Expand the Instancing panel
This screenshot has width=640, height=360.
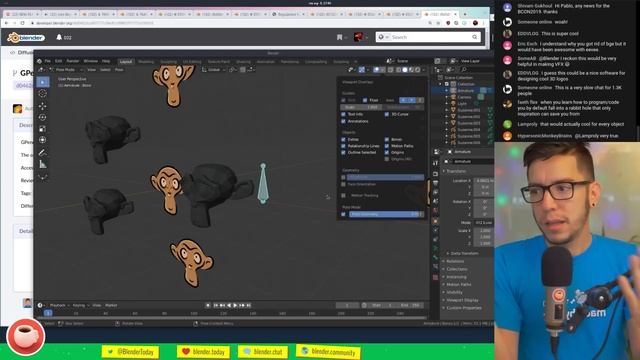(x=455, y=277)
